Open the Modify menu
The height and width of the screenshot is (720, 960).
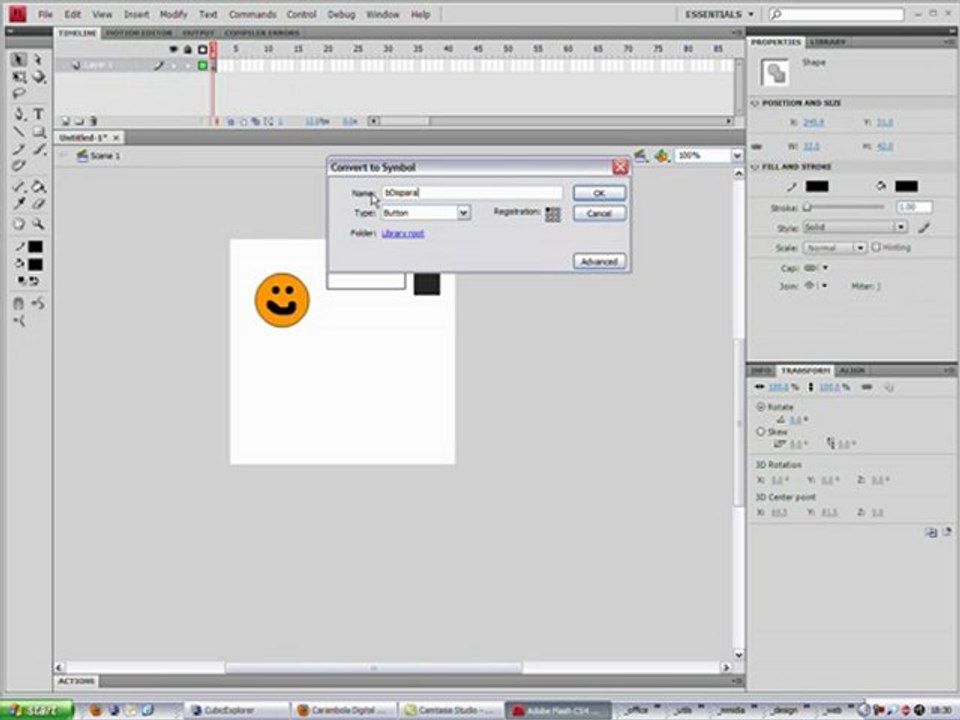click(x=173, y=14)
